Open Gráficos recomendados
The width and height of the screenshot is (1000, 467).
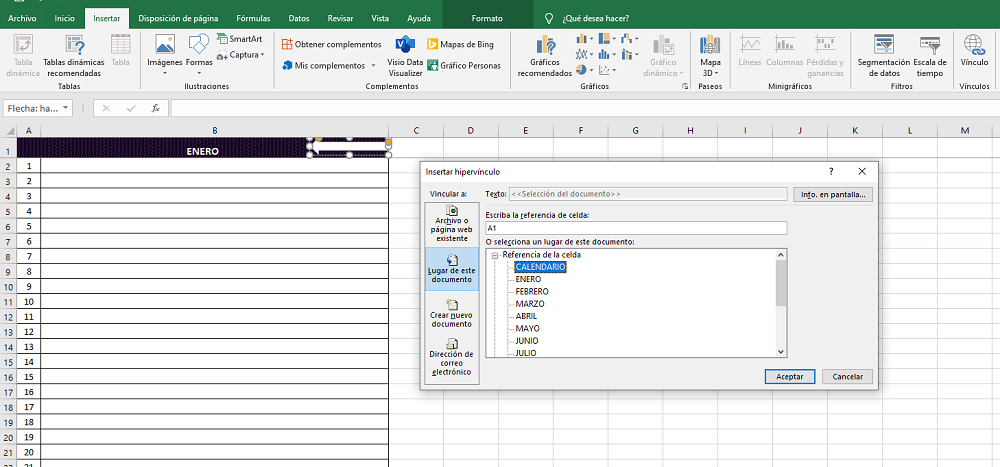tap(545, 56)
